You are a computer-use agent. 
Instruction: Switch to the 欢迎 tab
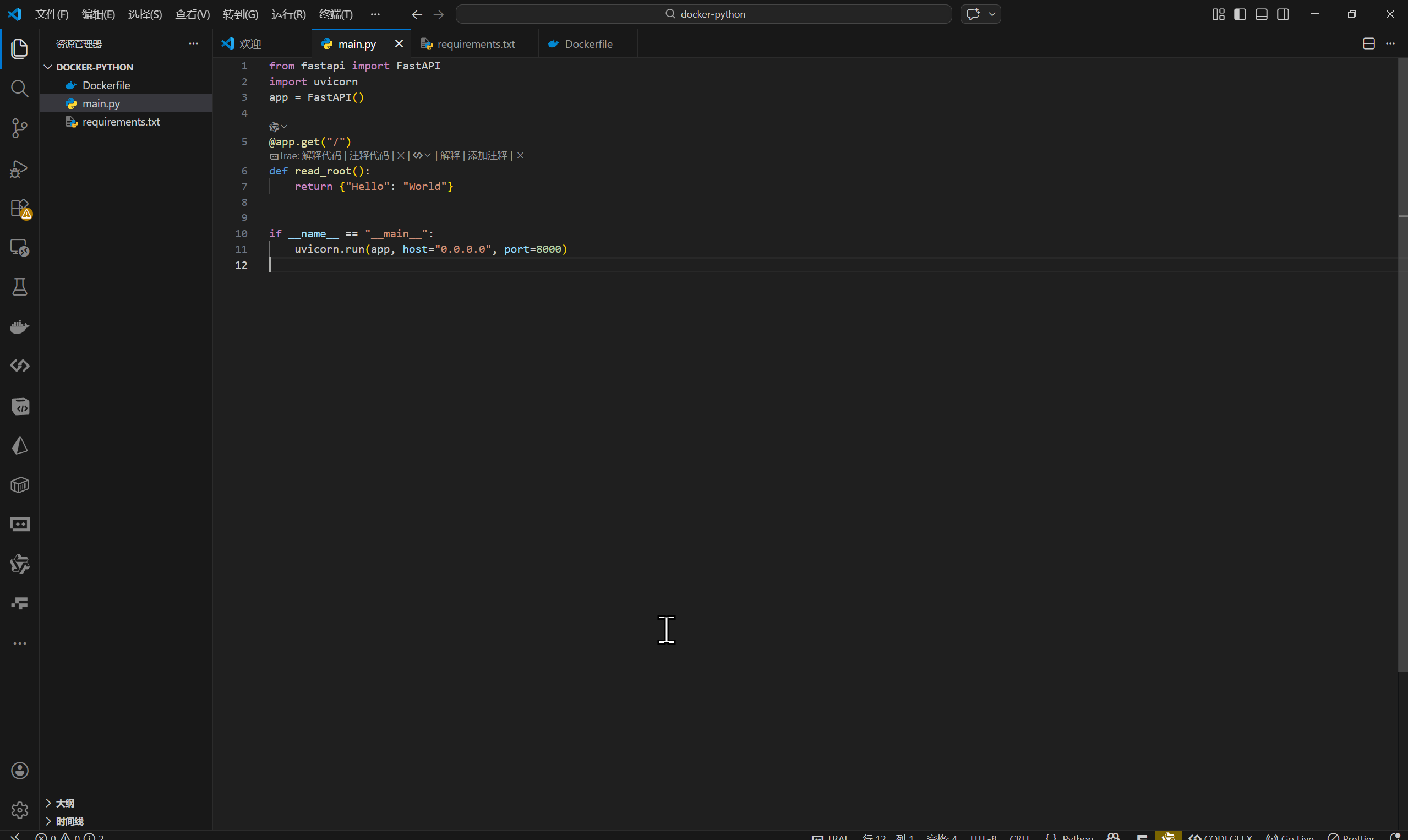point(262,43)
